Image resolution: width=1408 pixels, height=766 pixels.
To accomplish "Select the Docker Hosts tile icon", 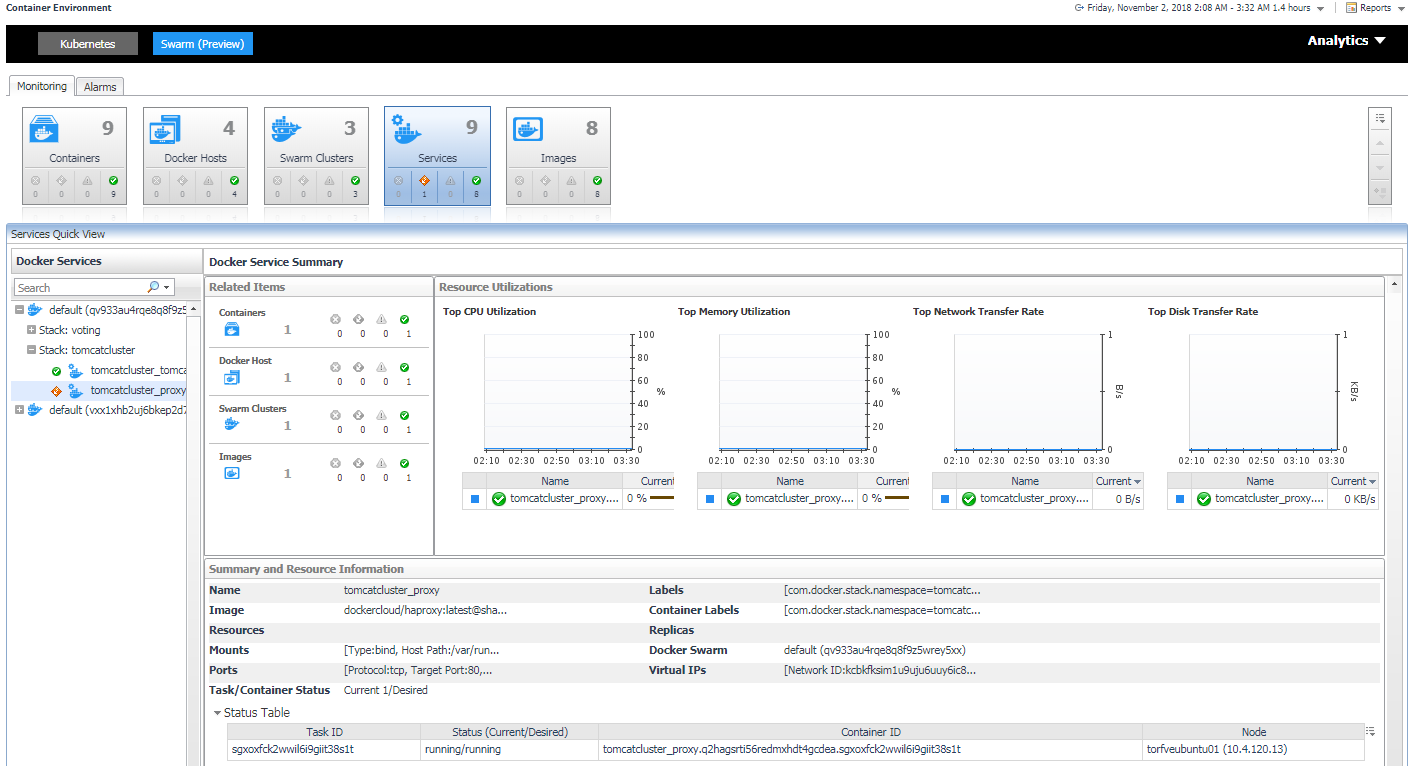I will pyautogui.click(x=164, y=130).
